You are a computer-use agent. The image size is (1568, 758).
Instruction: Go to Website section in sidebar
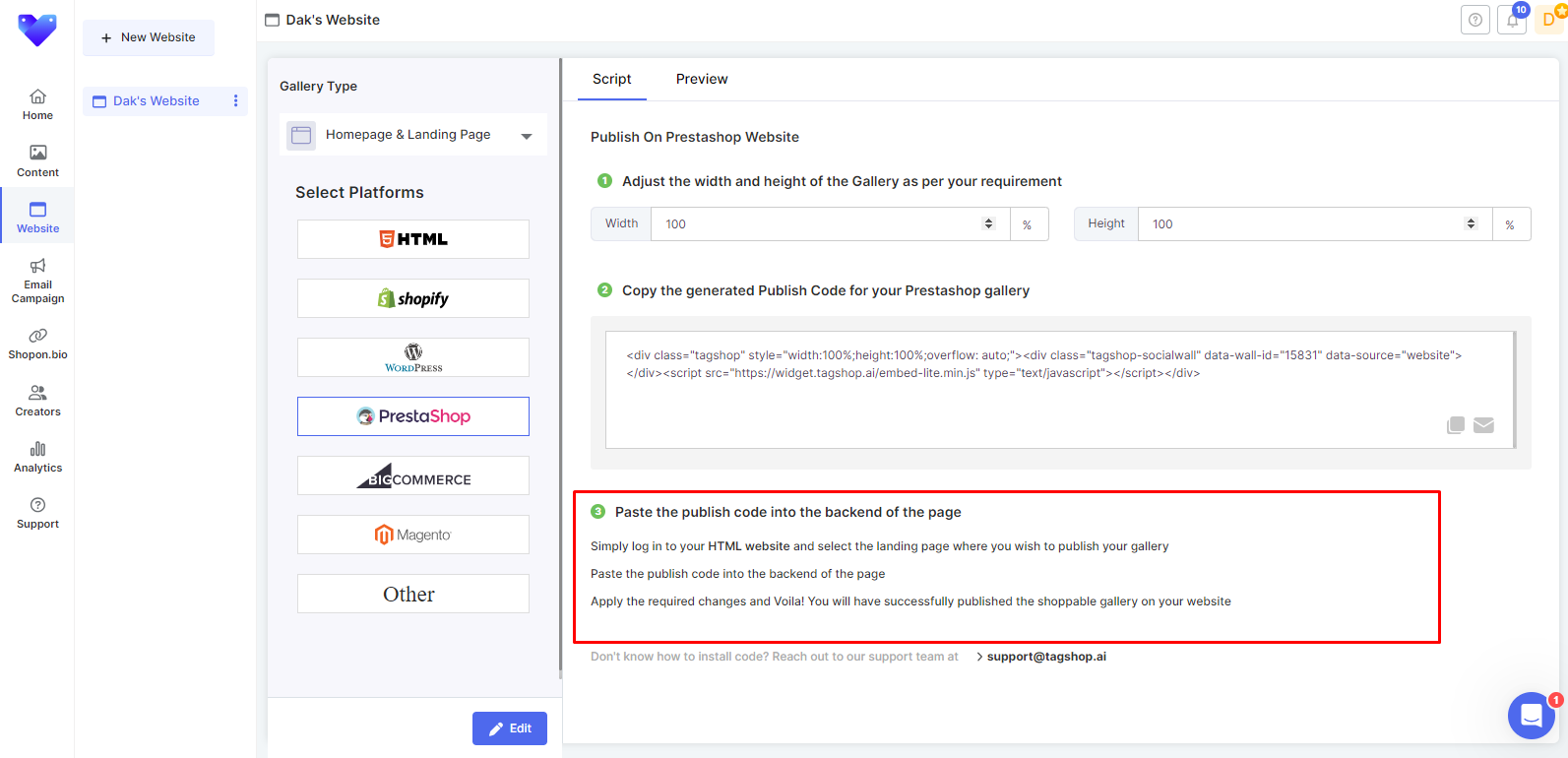(37, 218)
